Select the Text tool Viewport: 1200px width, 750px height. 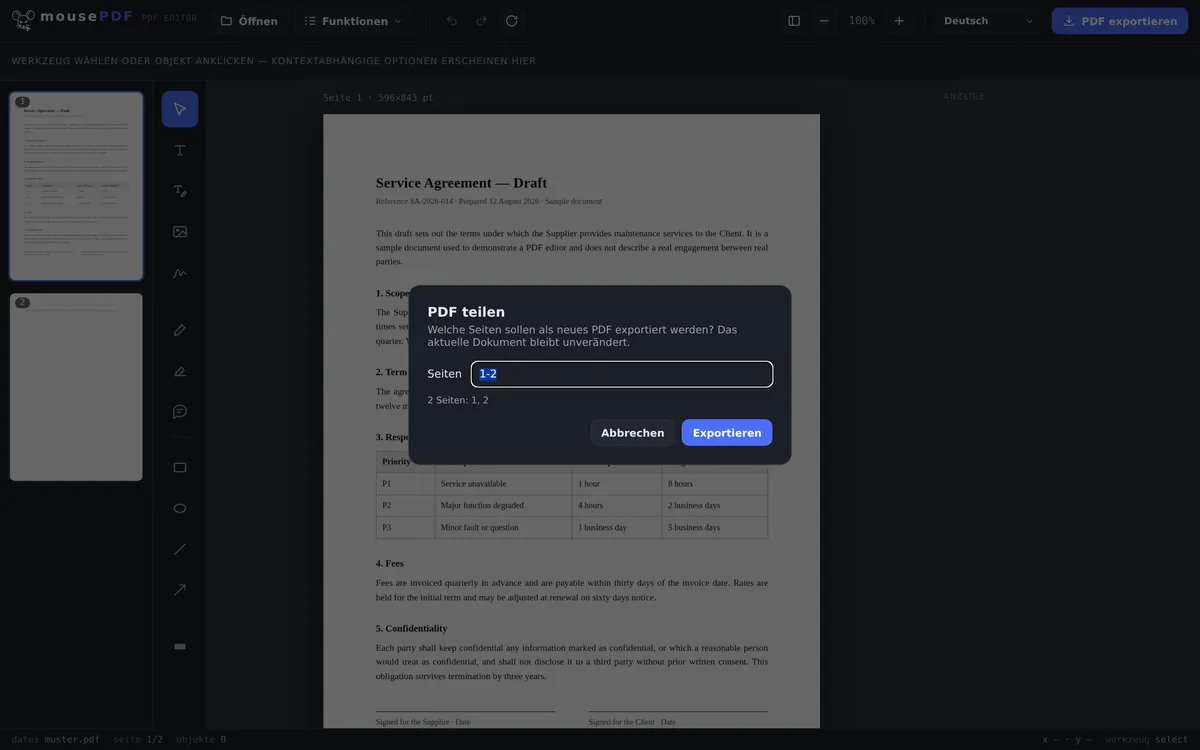[180, 150]
